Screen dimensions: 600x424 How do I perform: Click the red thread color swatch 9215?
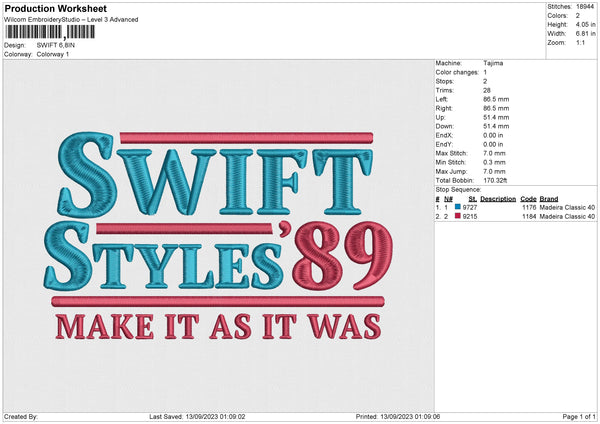458,216
